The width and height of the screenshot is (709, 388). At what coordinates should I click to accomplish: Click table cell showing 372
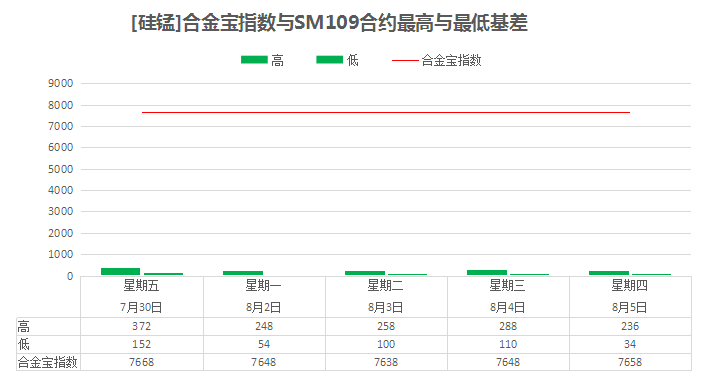pyautogui.click(x=142, y=326)
